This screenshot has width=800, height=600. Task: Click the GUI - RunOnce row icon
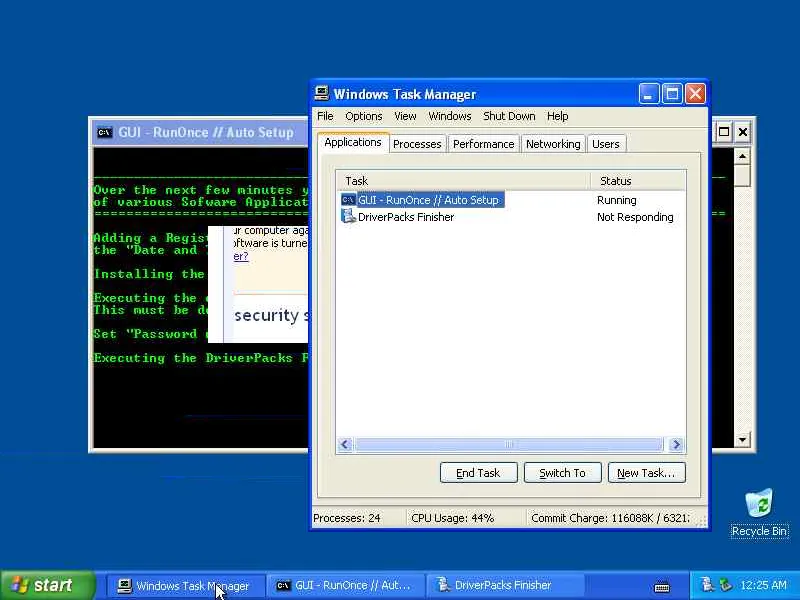[348, 200]
